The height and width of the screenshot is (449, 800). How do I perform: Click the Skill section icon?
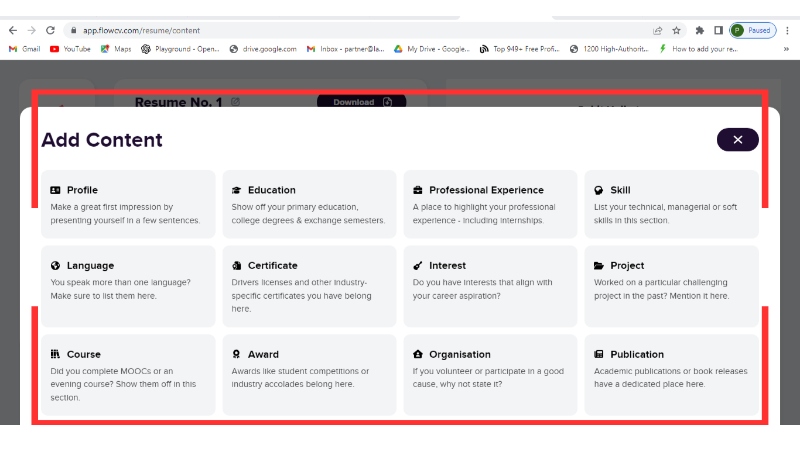coord(598,190)
